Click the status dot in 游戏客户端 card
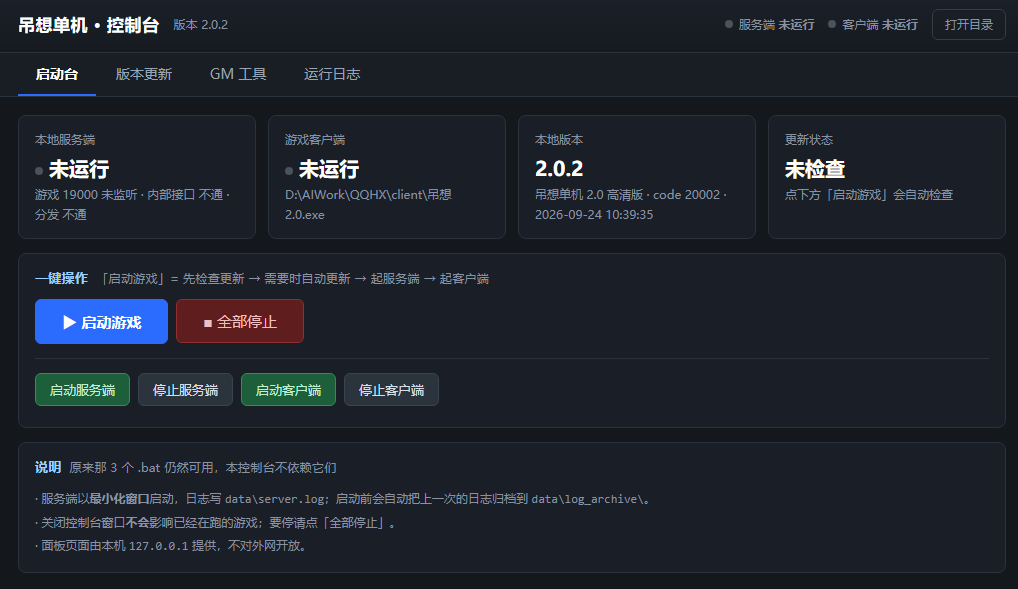The image size is (1018, 589). [289, 171]
